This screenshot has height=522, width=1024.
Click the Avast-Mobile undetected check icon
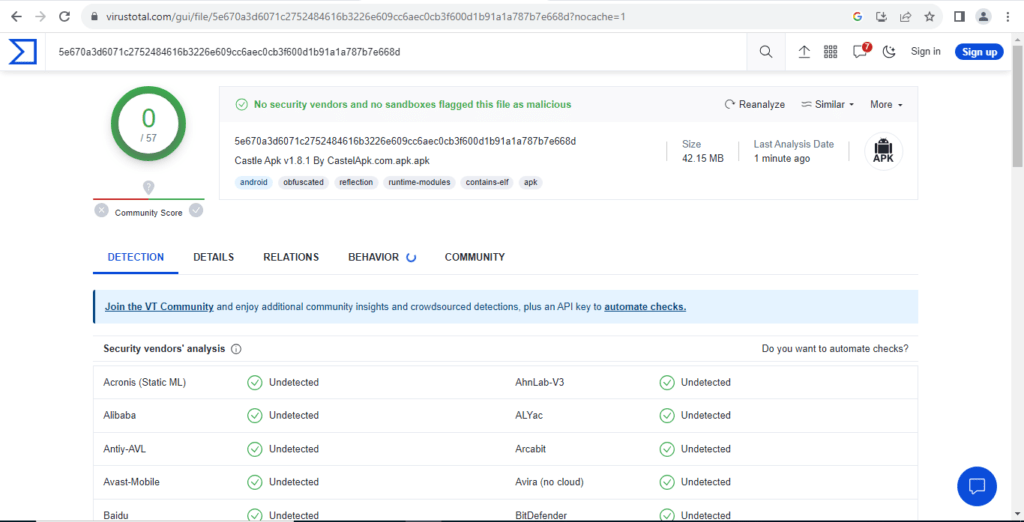[255, 482]
